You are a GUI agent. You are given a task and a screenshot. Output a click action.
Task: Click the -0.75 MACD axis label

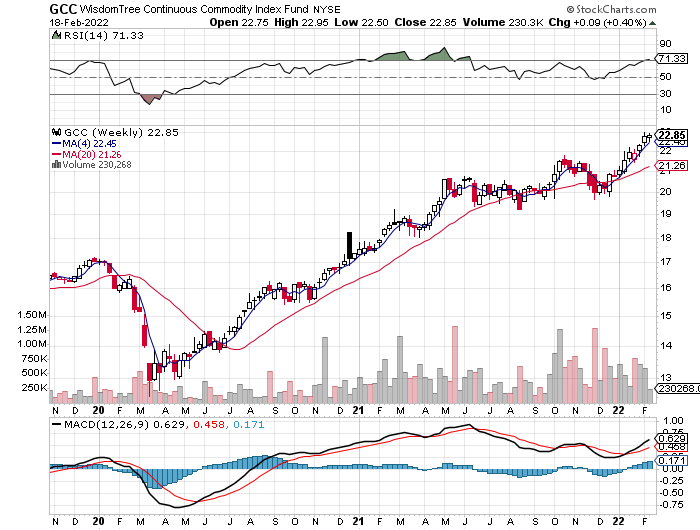[671, 505]
